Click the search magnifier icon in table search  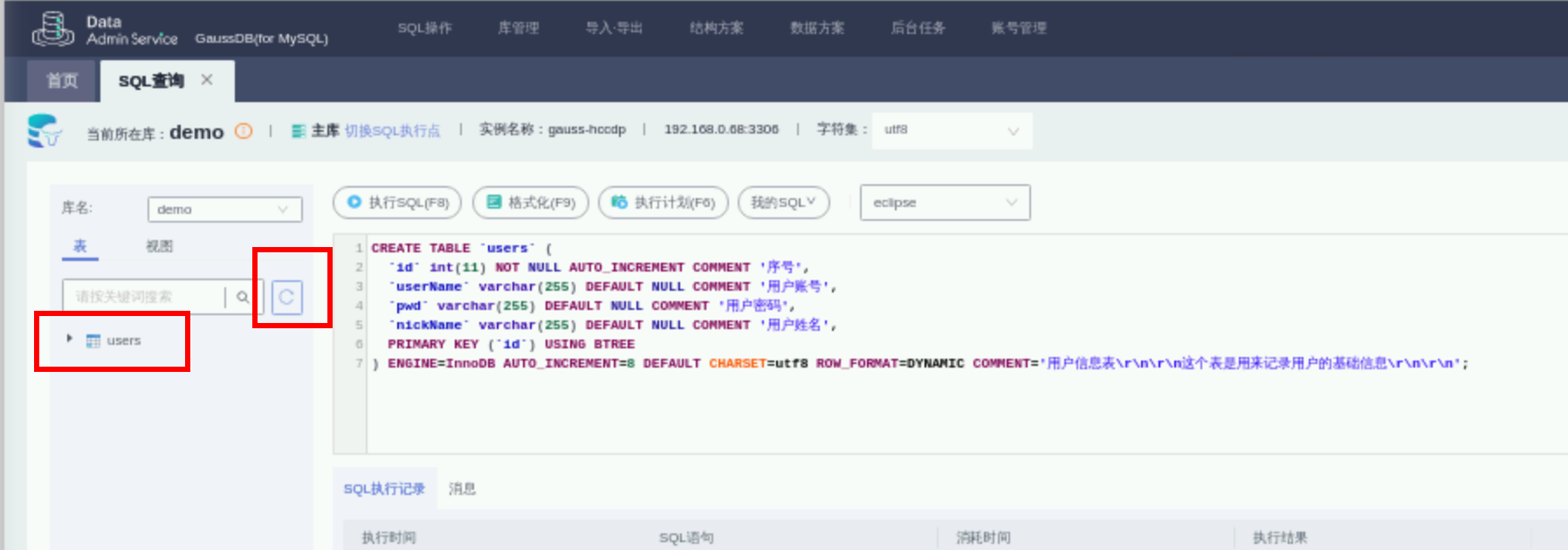tap(243, 297)
